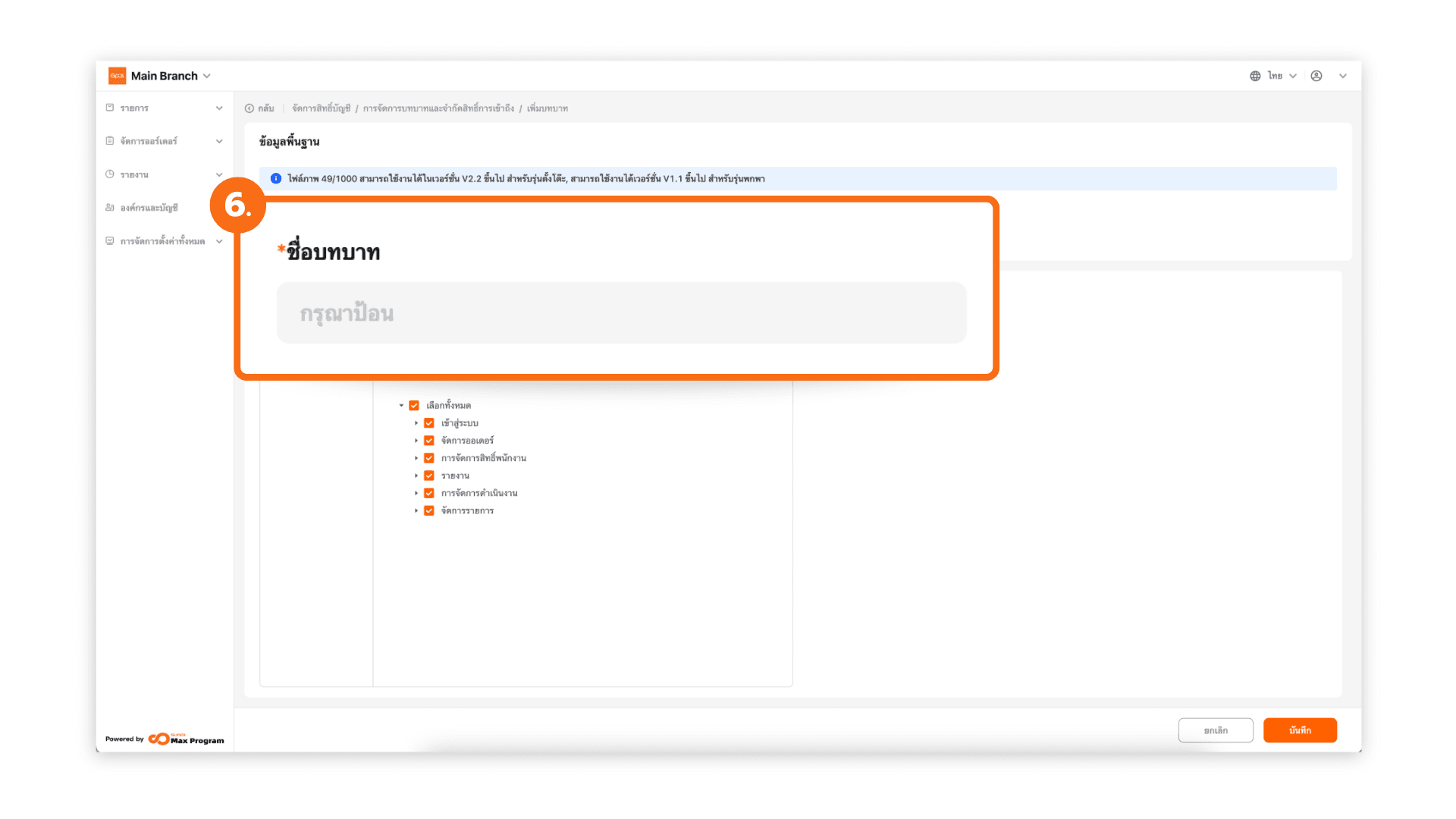Open the user account profile icon
The width and height of the screenshot is (1456, 819).
coord(1316,76)
